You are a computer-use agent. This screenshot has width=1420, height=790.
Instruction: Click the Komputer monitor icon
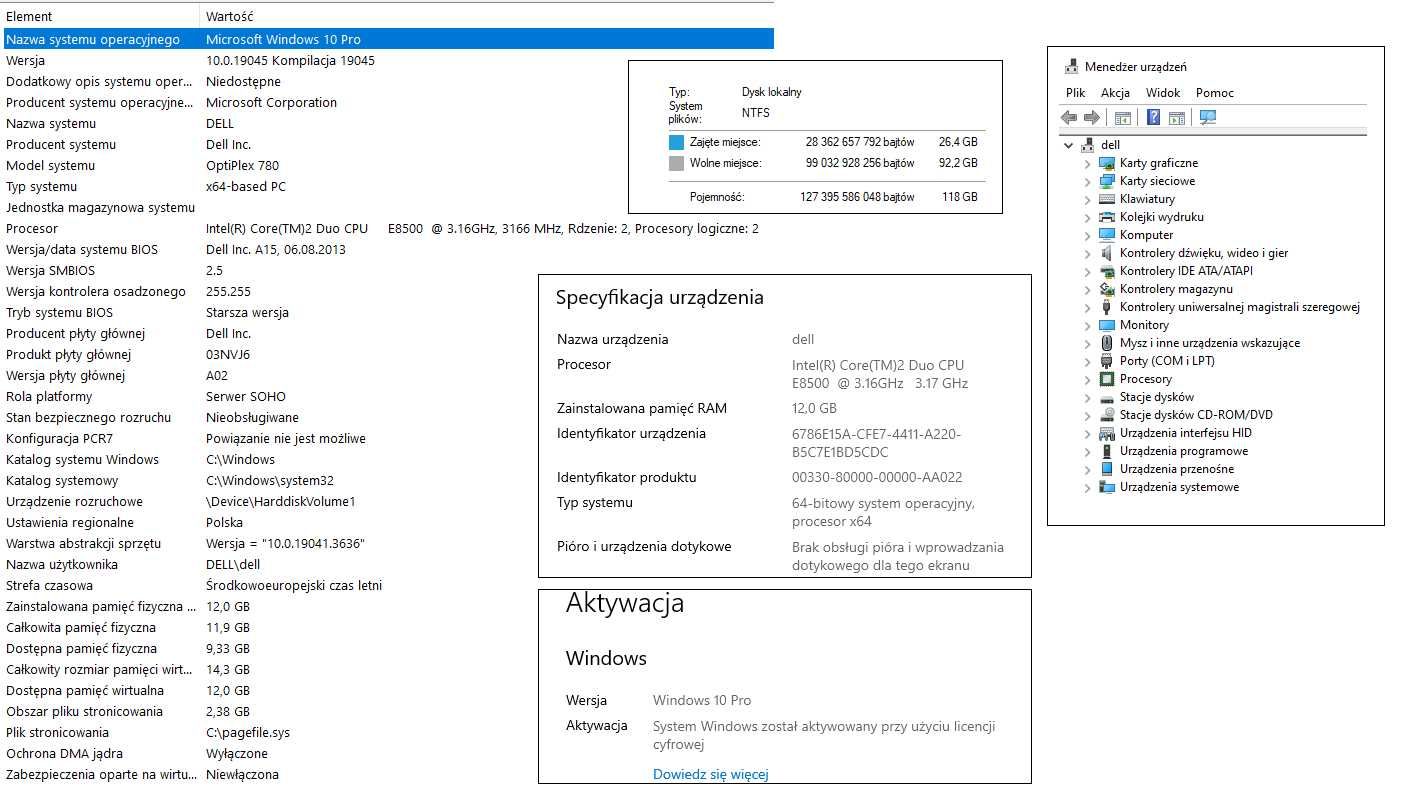point(1107,235)
